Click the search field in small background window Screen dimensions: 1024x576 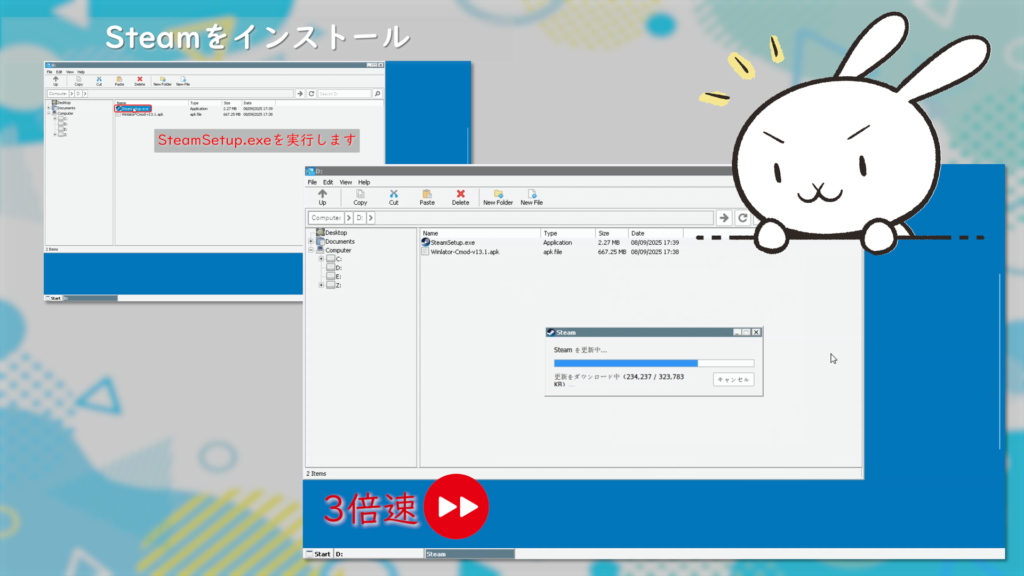click(x=344, y=94)
